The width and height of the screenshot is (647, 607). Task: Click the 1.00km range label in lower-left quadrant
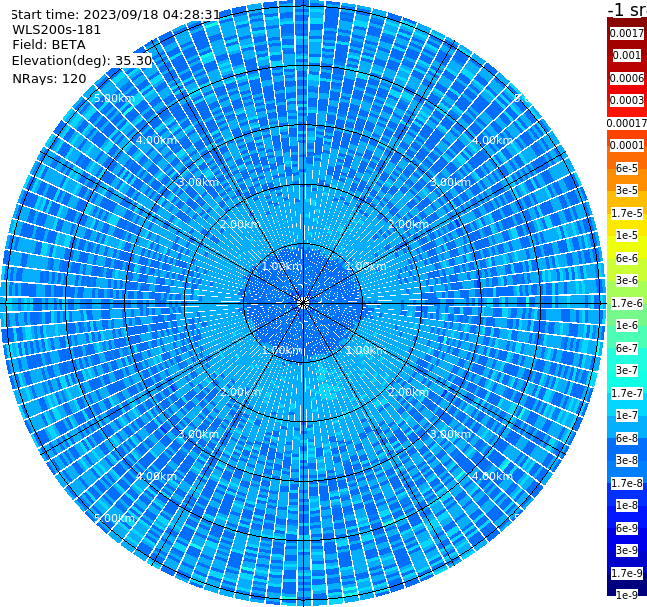[282, 350]
